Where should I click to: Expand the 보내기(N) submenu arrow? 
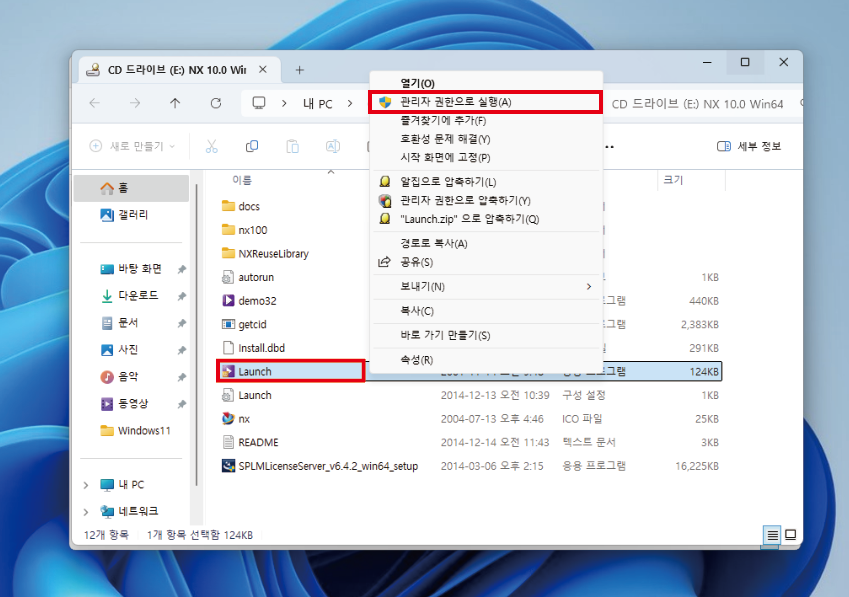pyautogui.click(x=589, y=286)
